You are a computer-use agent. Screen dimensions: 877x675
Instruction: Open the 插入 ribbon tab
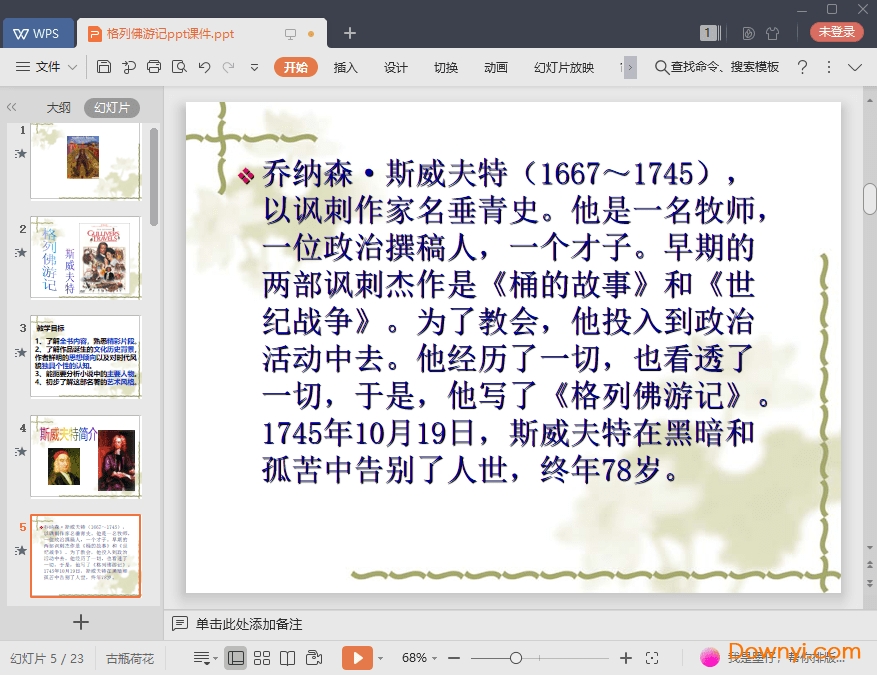click(x=345, y=67)
